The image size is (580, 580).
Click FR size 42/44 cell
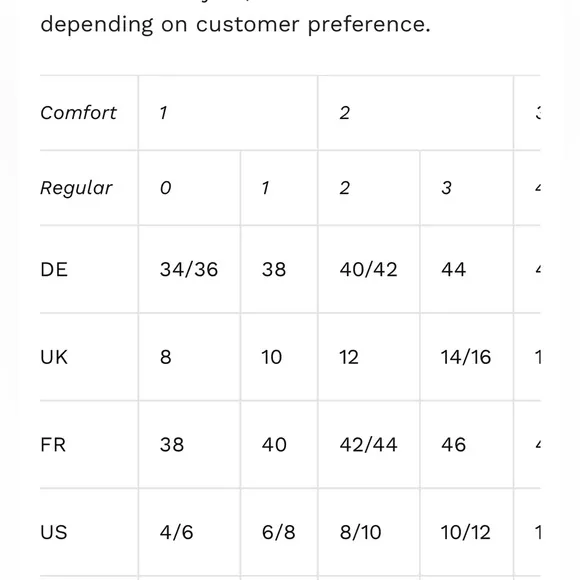pyautogui.click(x=368, y=444)
